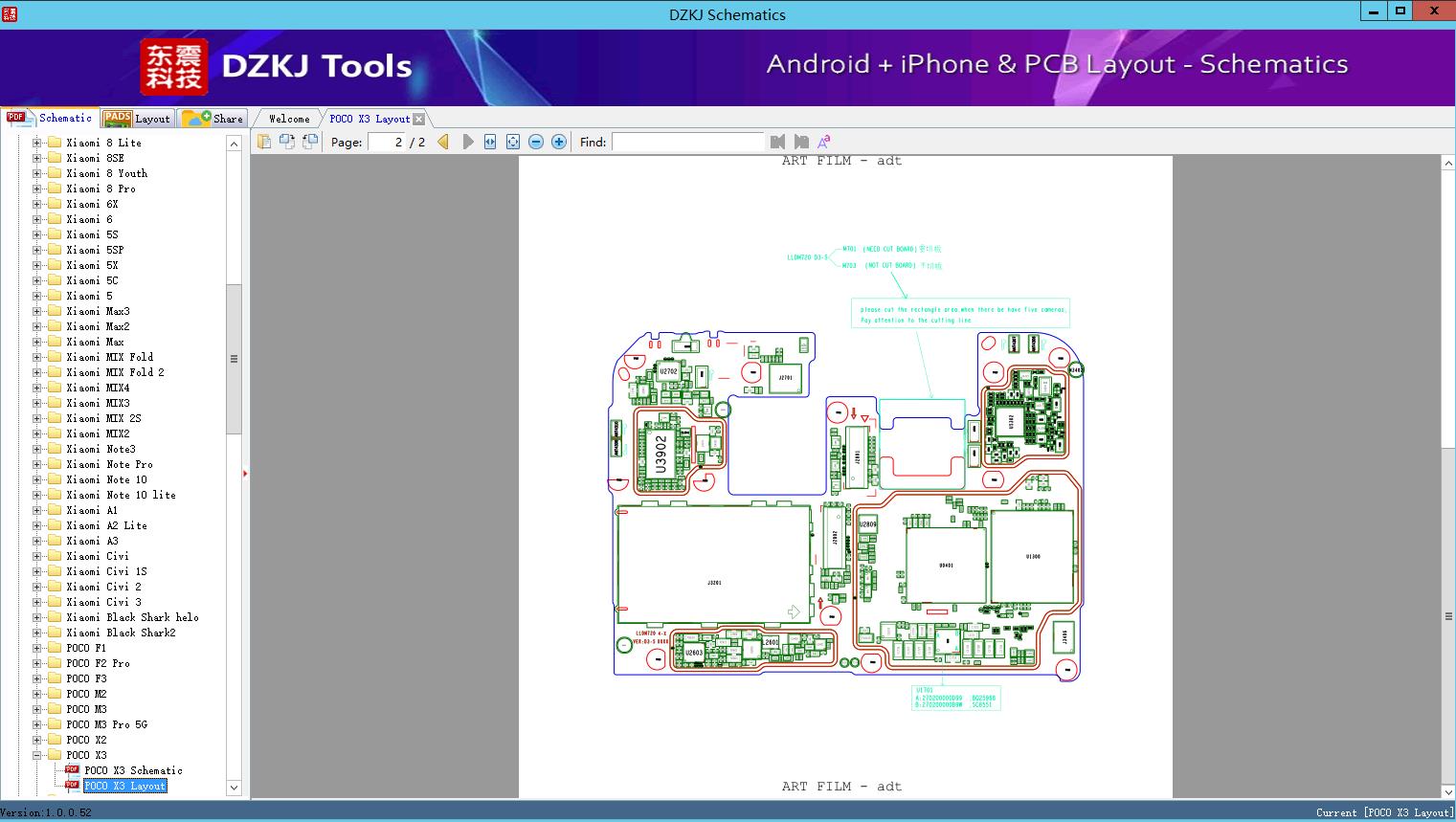Viewport: 1456px width, 822px height.
Task: Click the PDF icon of POCO X3 Schematic
Action: click(72, 770)
